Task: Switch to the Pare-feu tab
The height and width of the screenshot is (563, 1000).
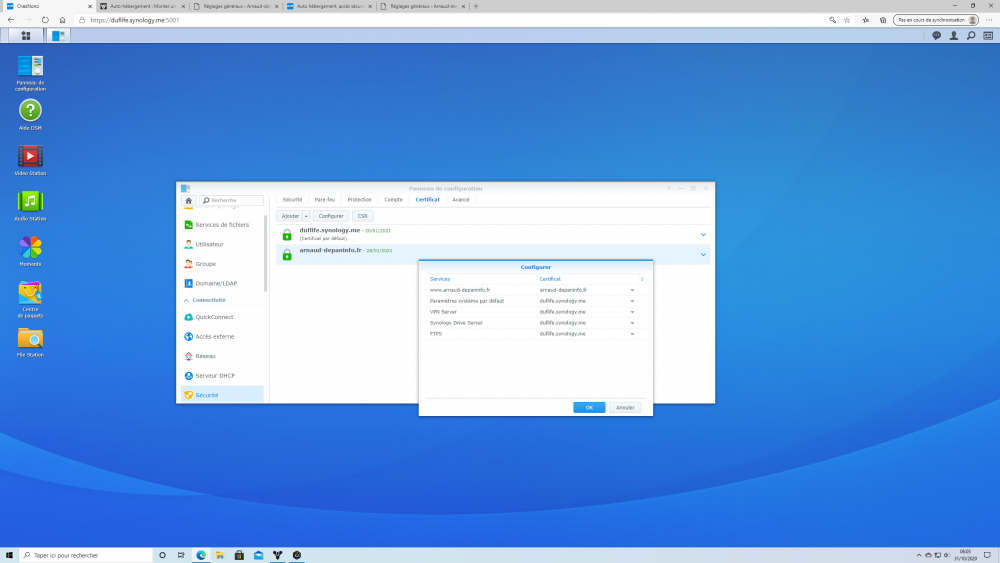Action: (325, 199)
